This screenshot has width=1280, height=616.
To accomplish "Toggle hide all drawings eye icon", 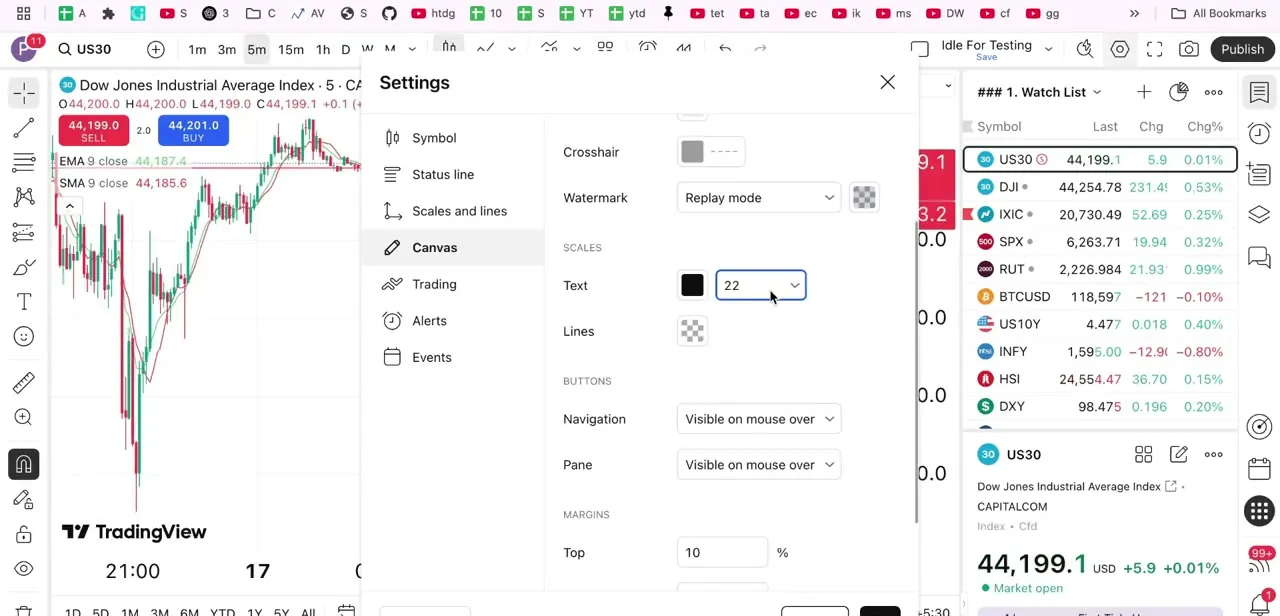I will pyautogui.click(x=24, y=569).
